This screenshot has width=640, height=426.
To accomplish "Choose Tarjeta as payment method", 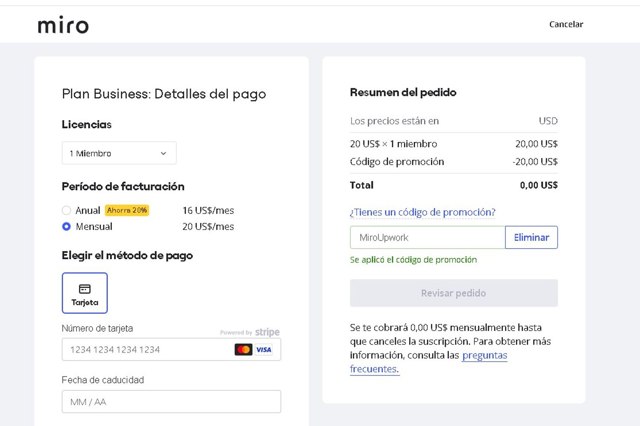I will tap(85, 293).
